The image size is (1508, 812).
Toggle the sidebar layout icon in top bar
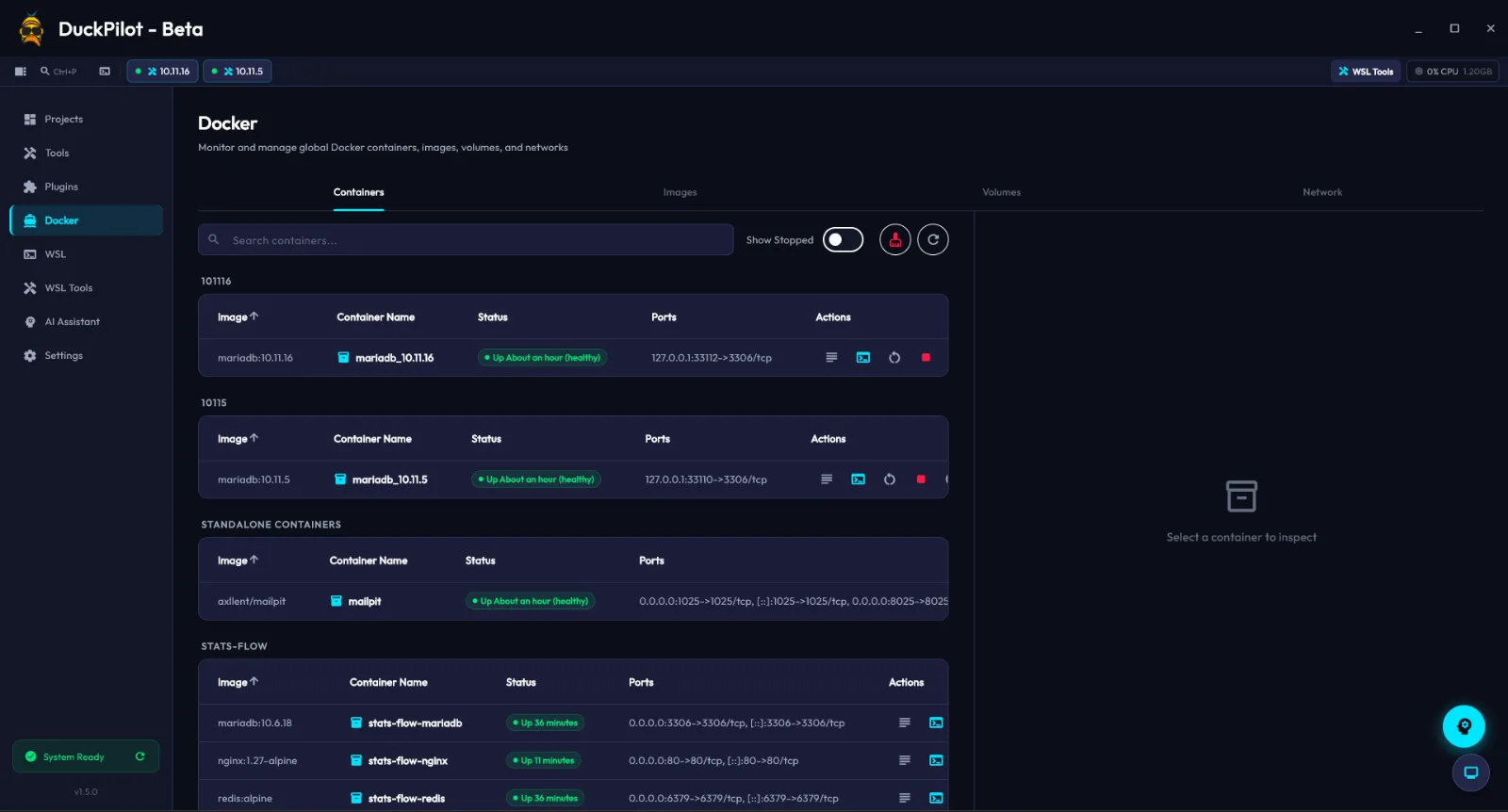21,72
